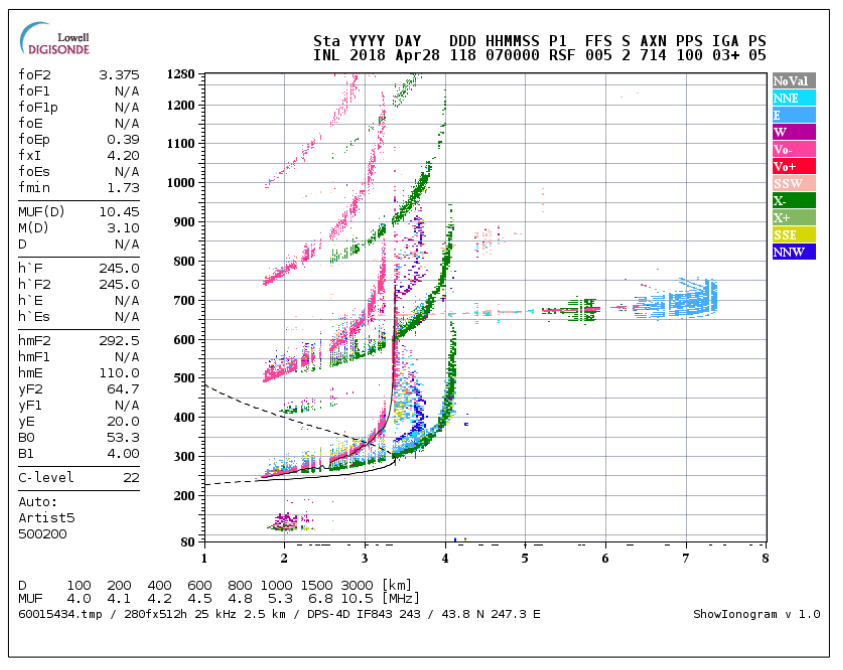Click the 4 MHz frequency axis label

[445, 559]
